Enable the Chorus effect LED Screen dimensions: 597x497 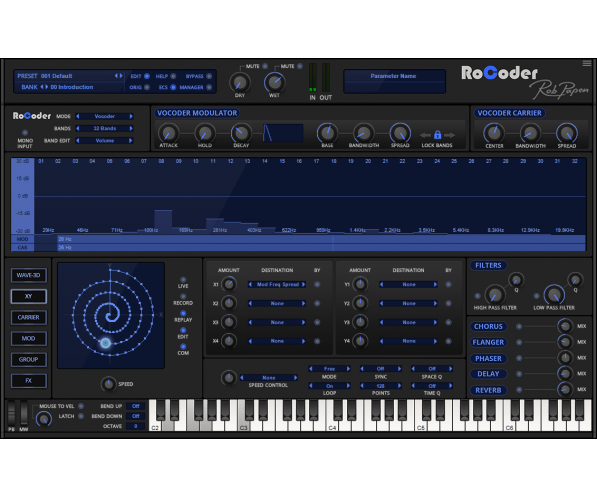[x=519, y=326]
